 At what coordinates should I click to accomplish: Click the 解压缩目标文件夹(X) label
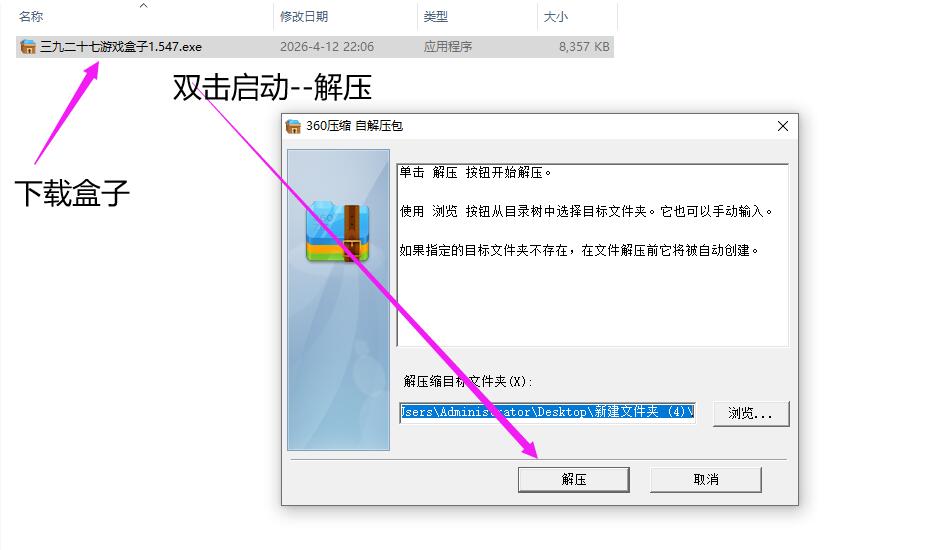click(x=468, y=382)
